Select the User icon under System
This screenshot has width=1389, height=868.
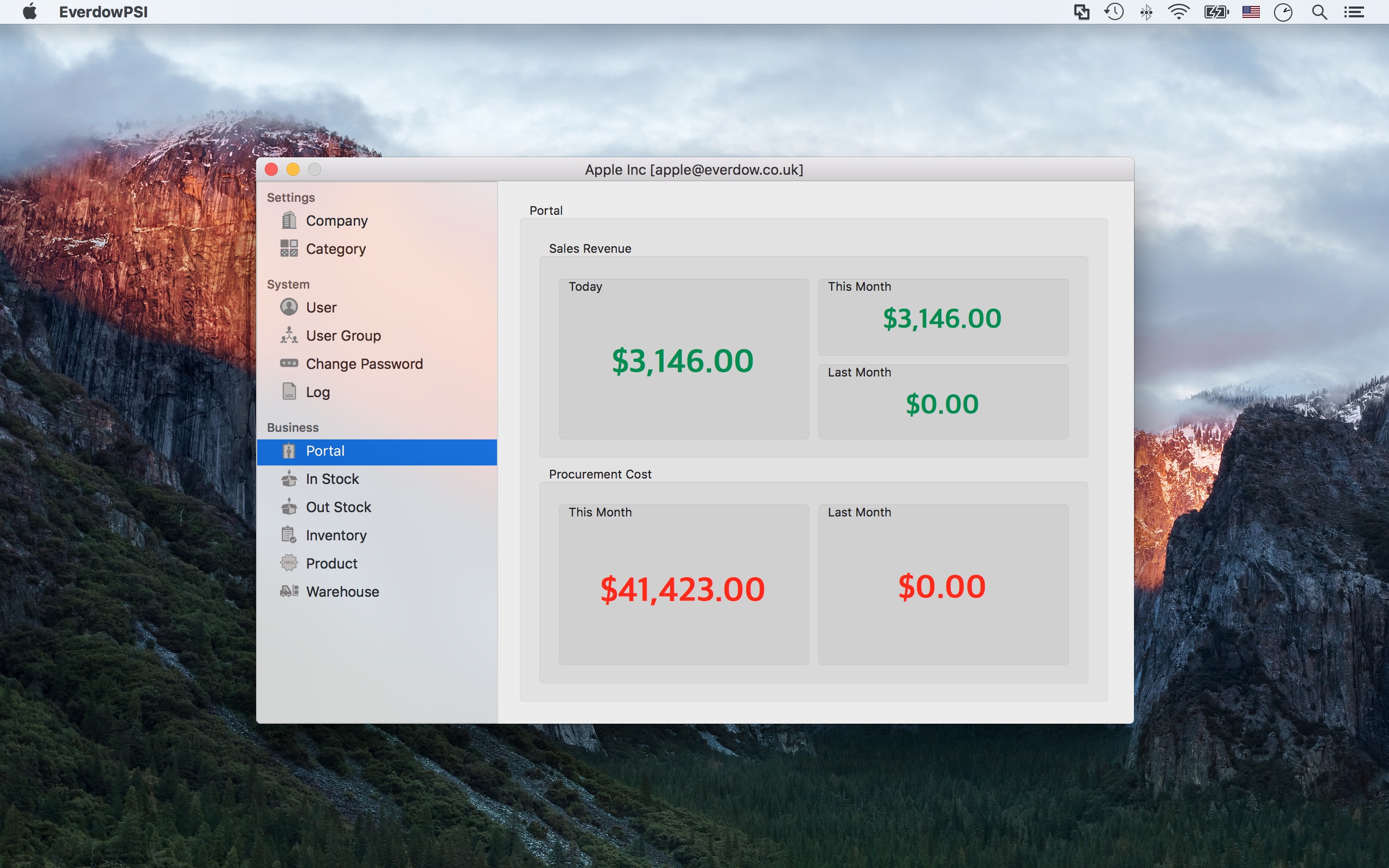289,307
